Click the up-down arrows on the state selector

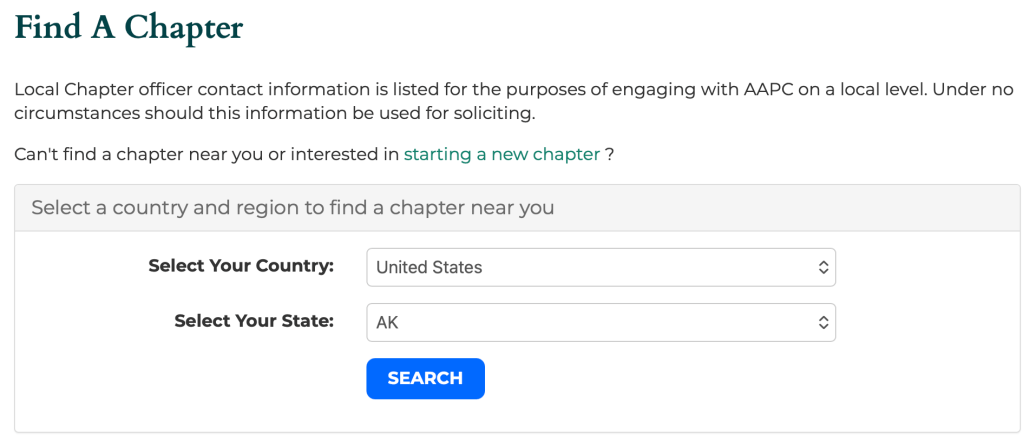coord(823,323)
